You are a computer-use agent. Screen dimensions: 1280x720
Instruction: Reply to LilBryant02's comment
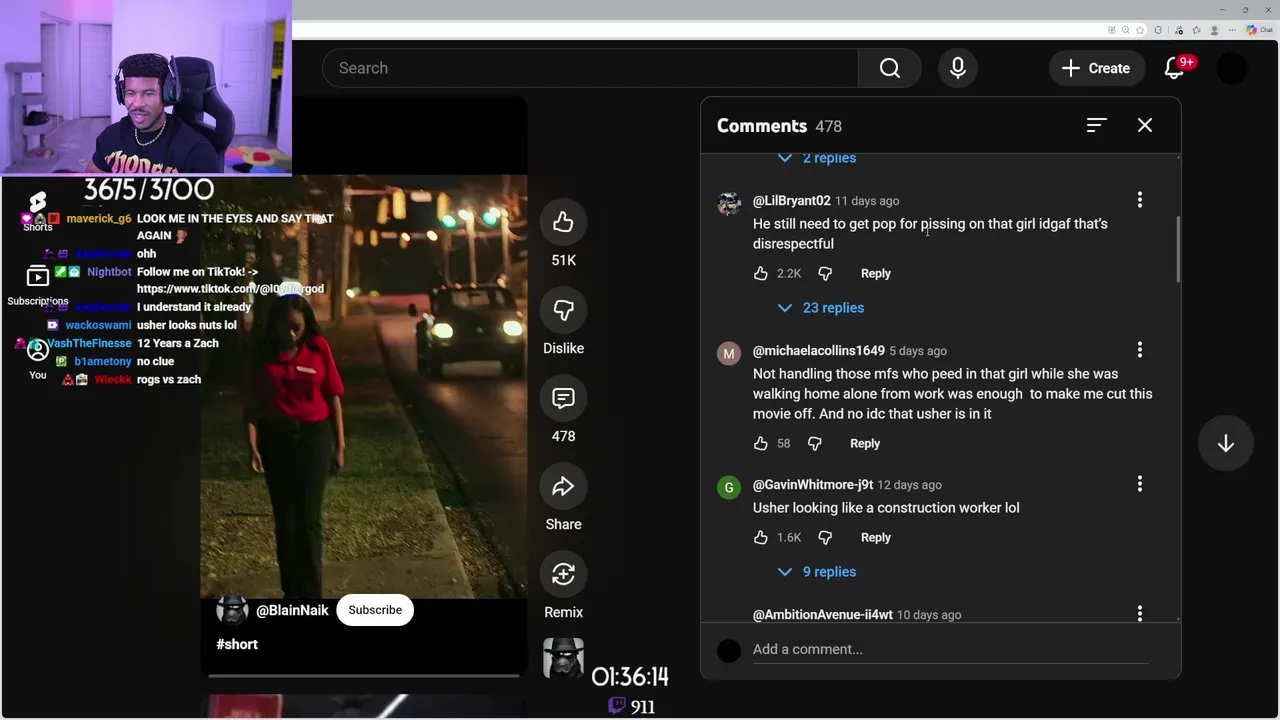click(875, 273)
